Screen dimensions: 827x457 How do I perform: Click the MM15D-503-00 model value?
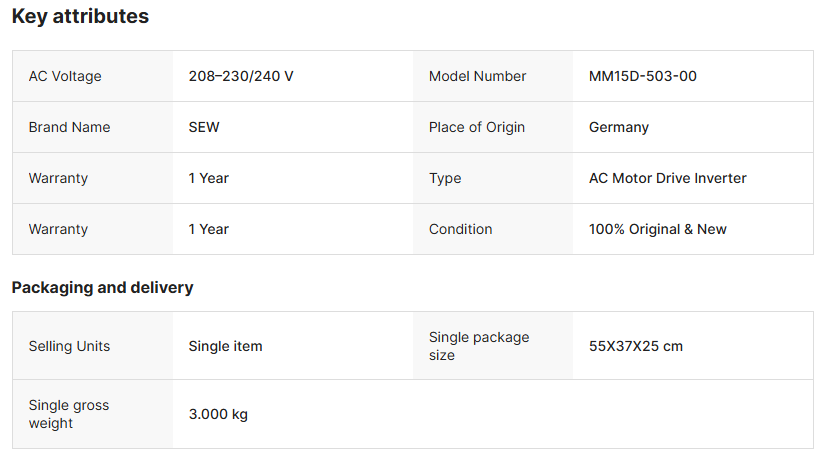(x=643, y=76)
